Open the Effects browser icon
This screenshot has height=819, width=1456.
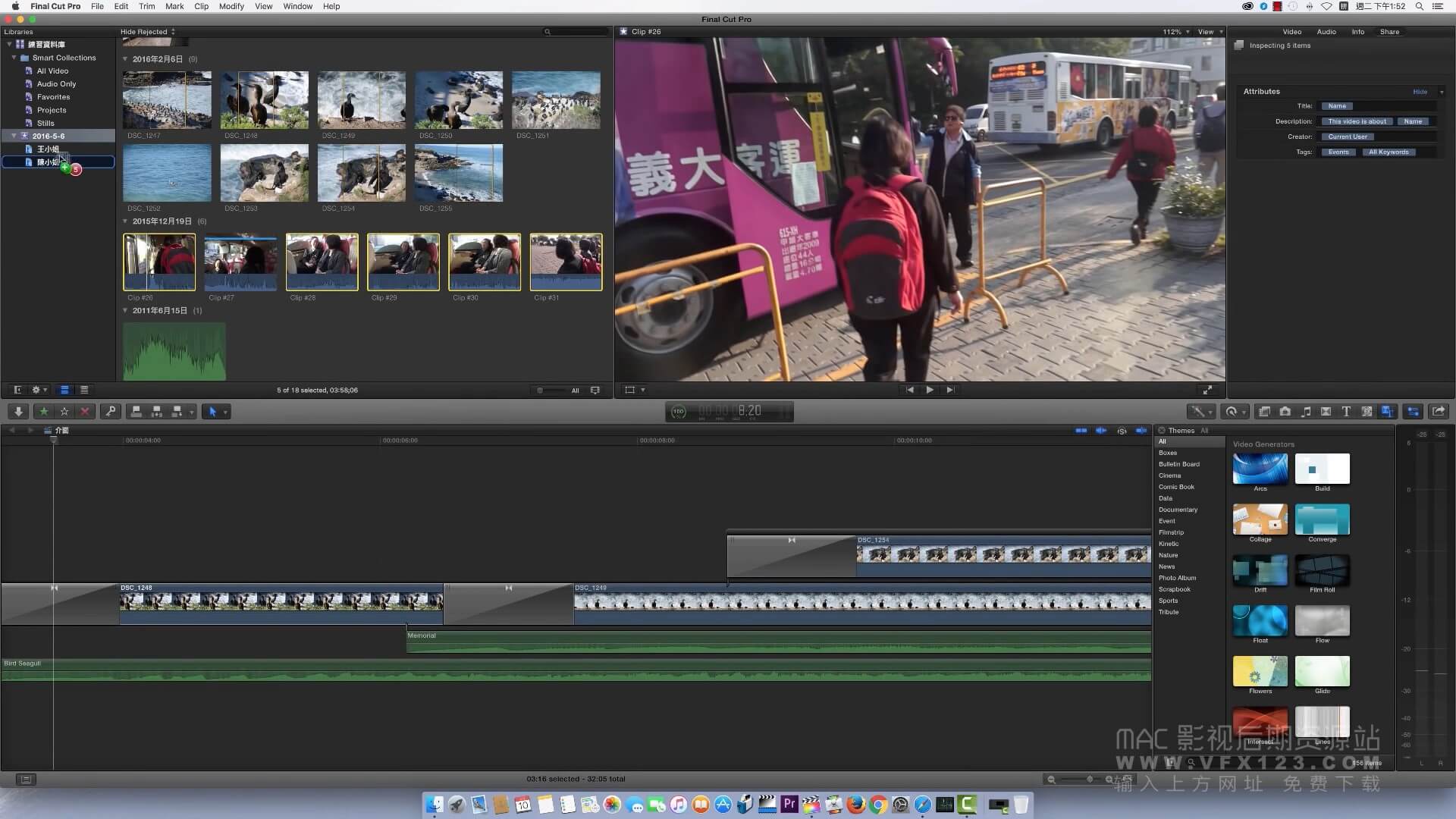click(x=1264, y=412)
